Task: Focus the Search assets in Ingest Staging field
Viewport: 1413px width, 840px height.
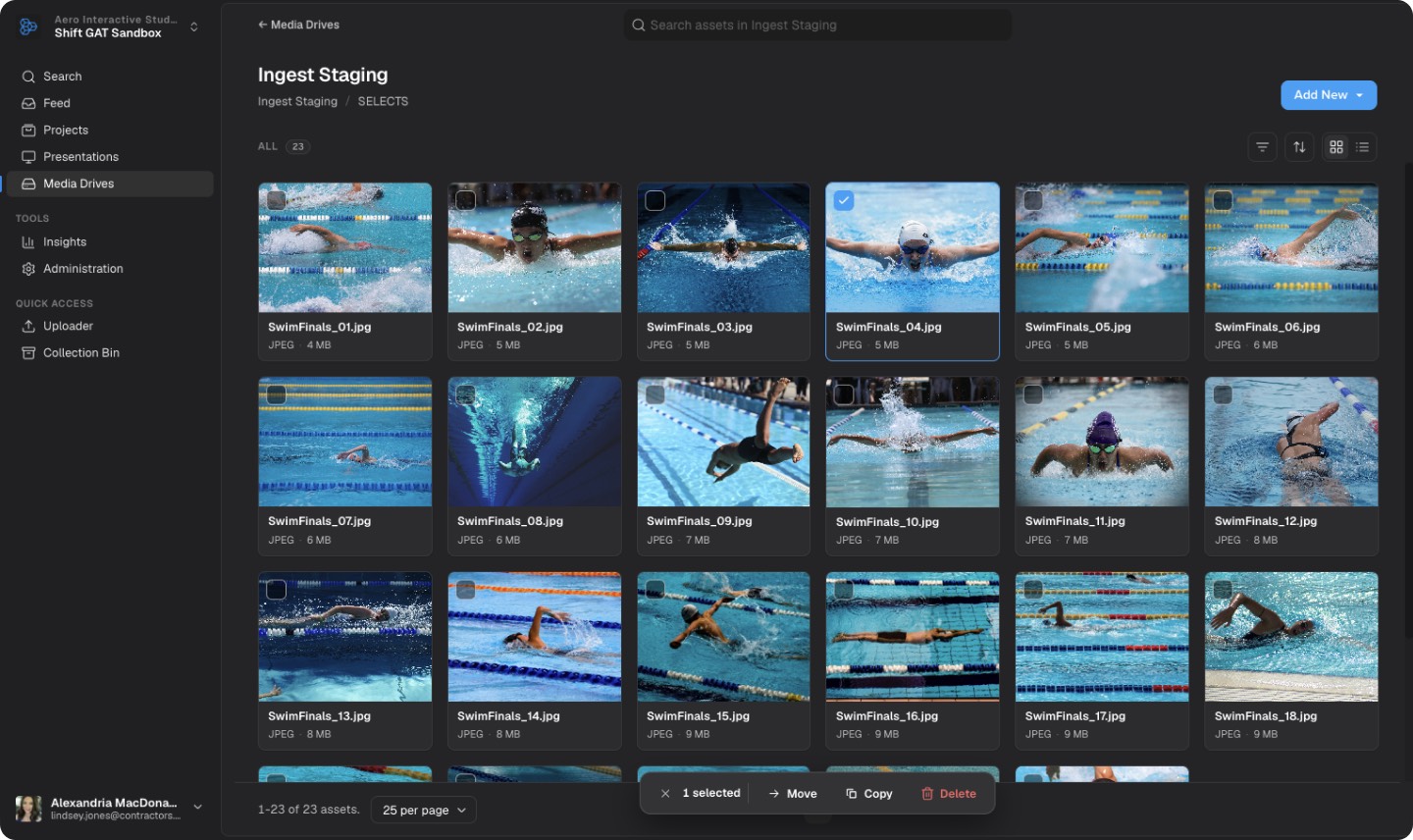Action: [817, 25]
